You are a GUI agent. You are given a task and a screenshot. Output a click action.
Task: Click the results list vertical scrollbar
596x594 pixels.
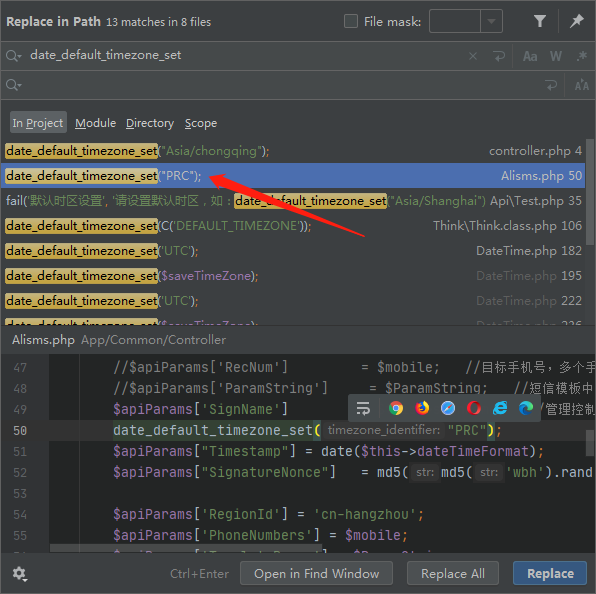tap(590, 192)
